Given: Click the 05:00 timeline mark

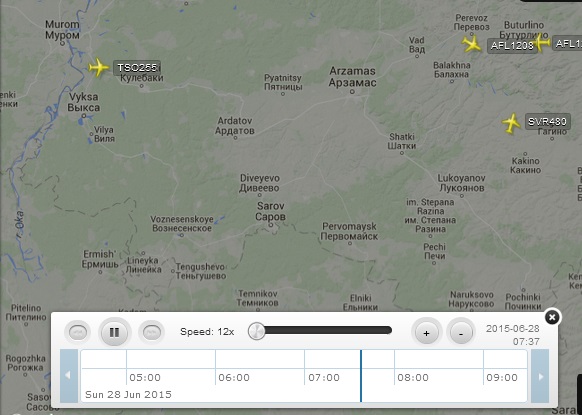Looking at the screenshot, I should click(x=145, y=378).
